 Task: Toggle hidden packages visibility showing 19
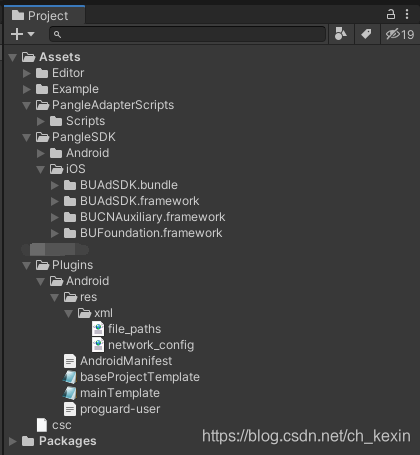click(x=400, y=34)
